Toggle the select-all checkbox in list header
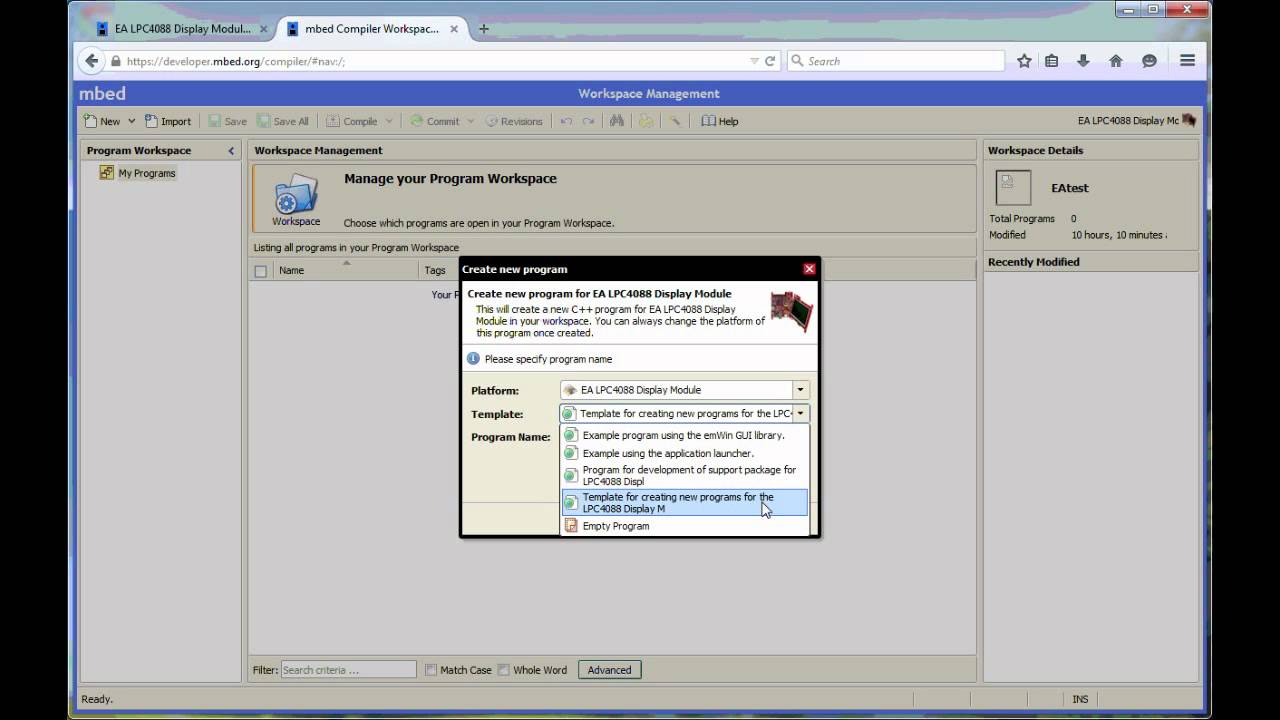1280x720 pixels. coord(261,271)
